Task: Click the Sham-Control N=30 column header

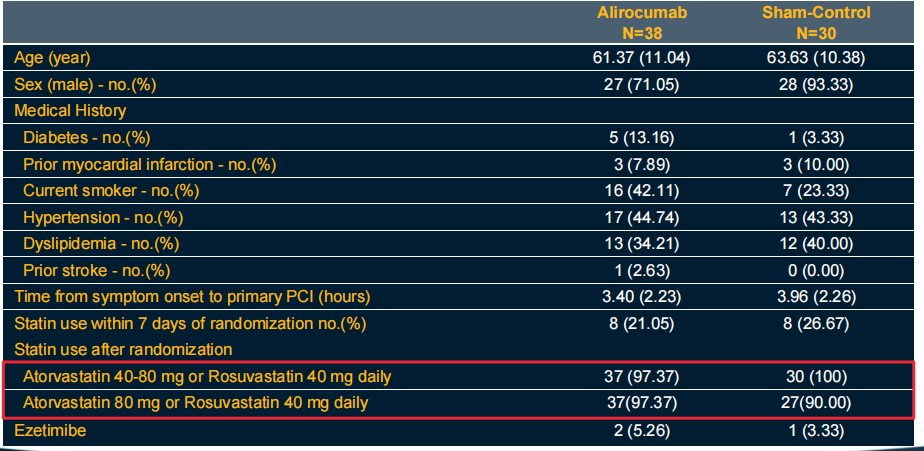Action: (816, 22)
